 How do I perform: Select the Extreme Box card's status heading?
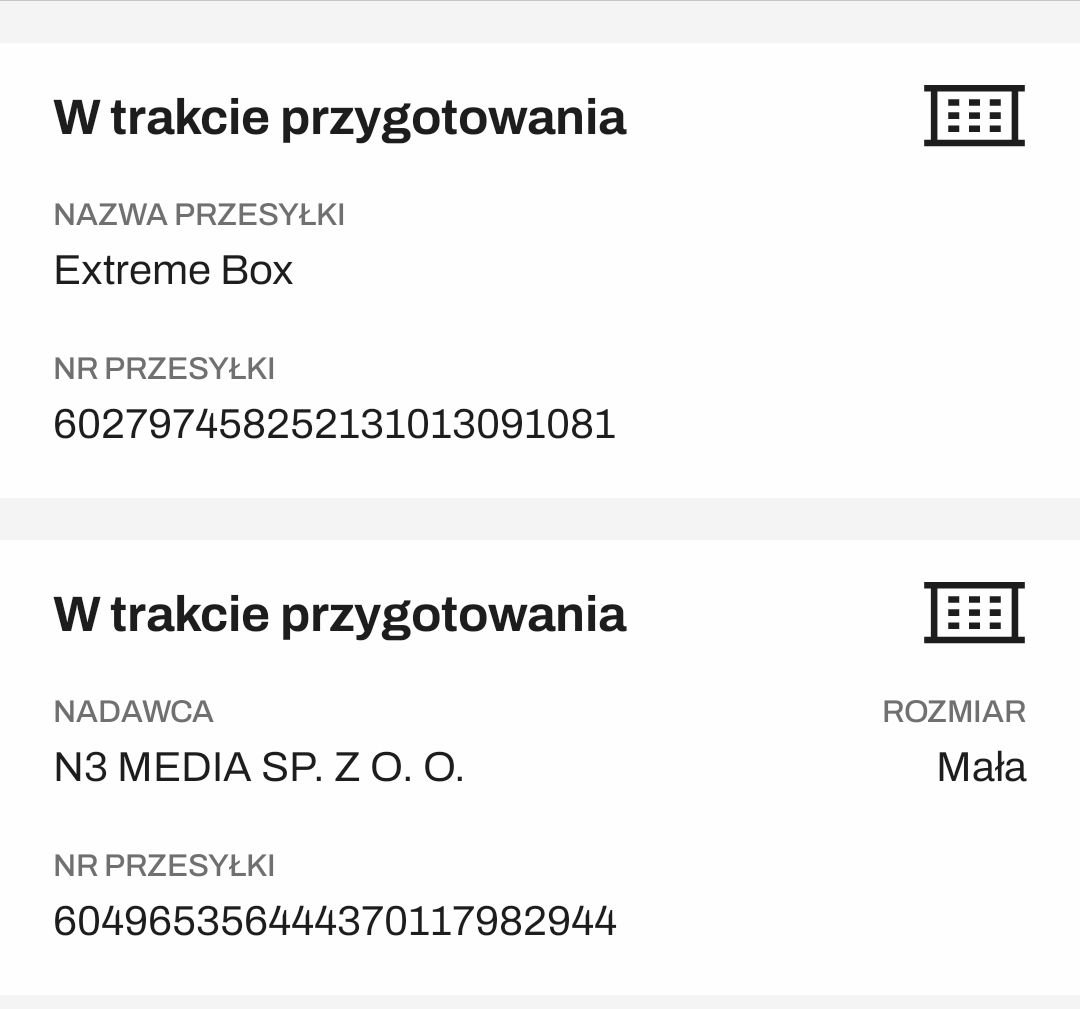(339, 117)
